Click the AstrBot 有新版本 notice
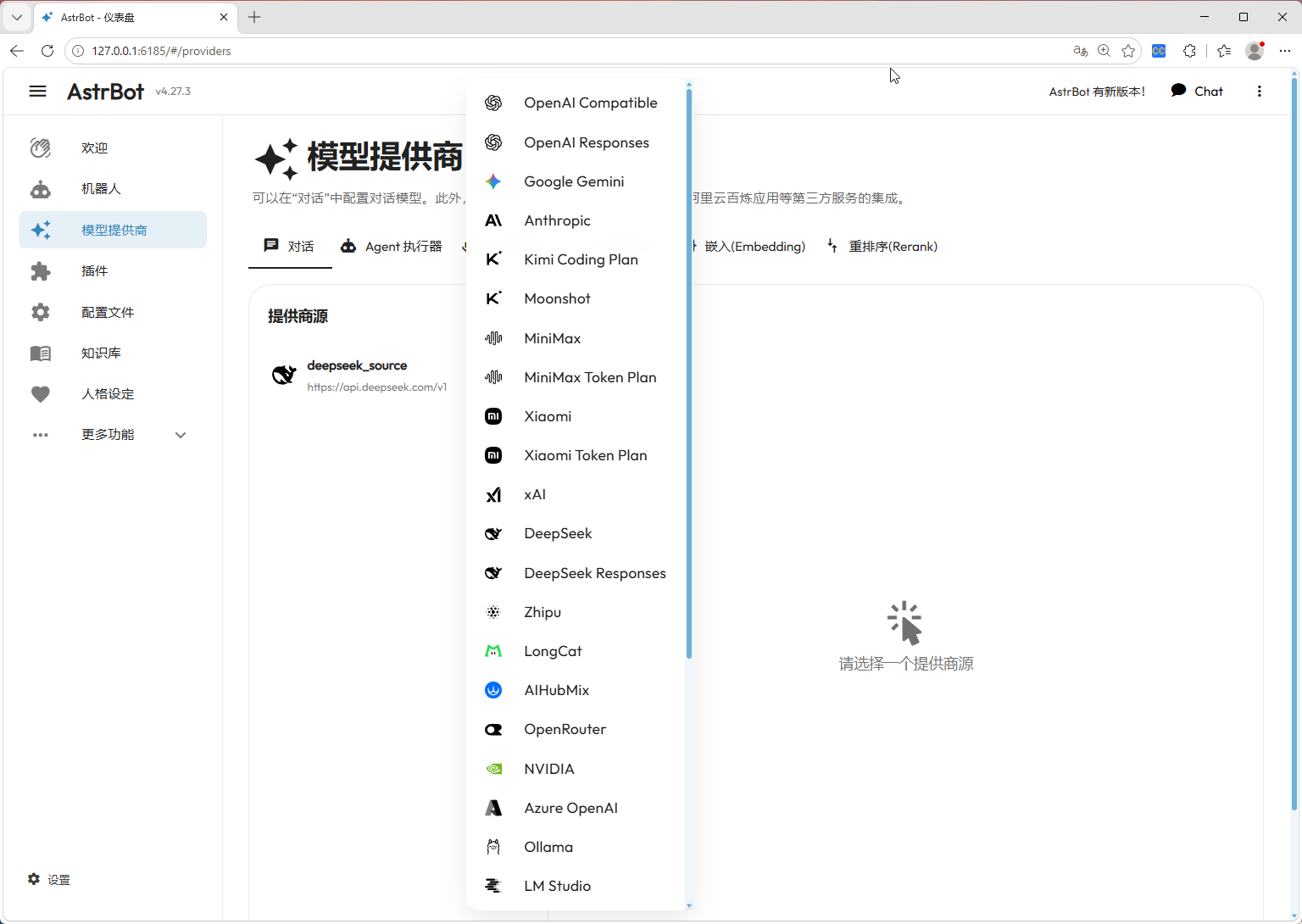 (x=1097, y=92)
